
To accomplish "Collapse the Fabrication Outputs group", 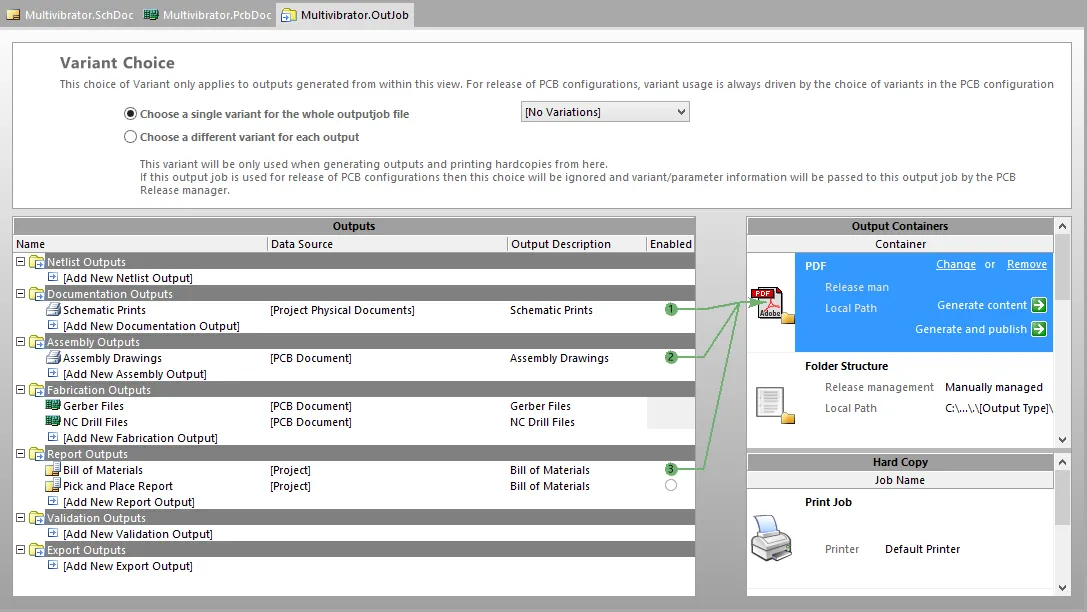I will click(21, 389).
